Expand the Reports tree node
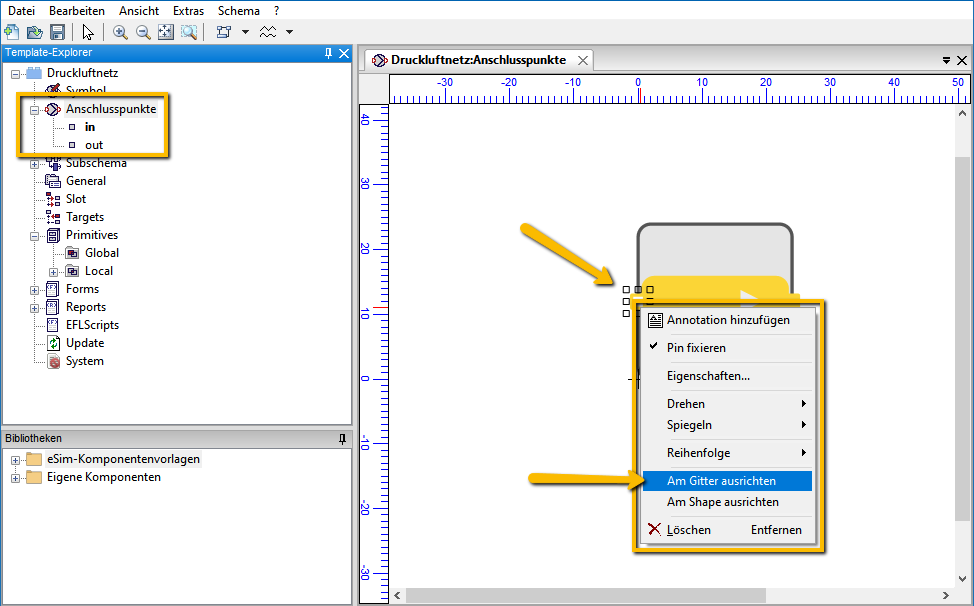This screenshot has height=606, width=974. coord(35,308)
